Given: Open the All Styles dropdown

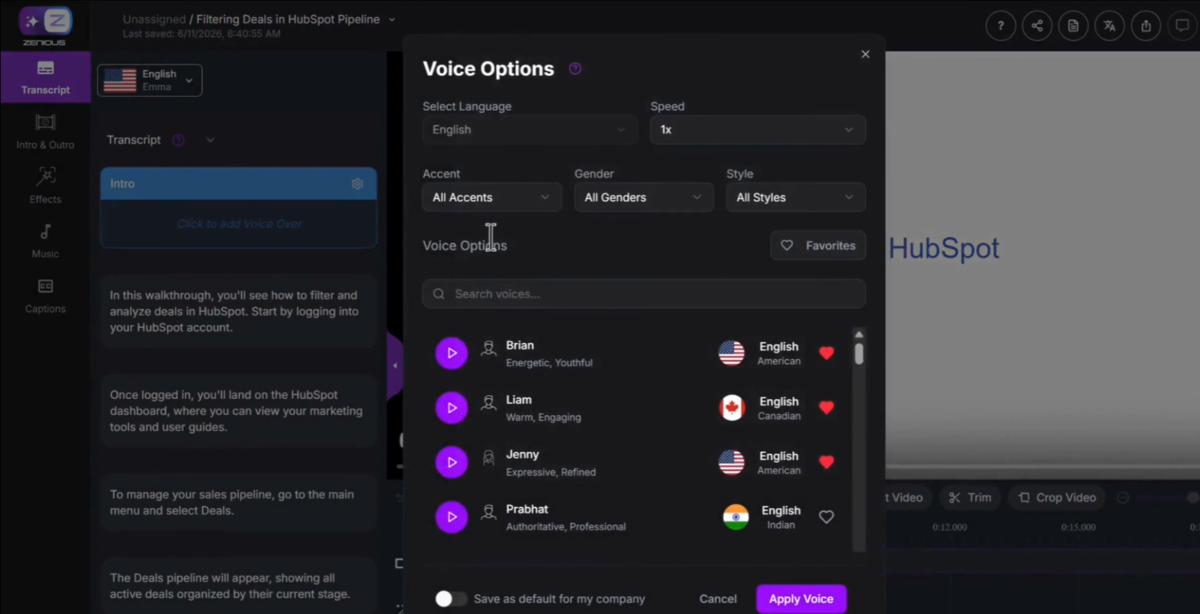Looking at the screenshot, I should point(796,197).
